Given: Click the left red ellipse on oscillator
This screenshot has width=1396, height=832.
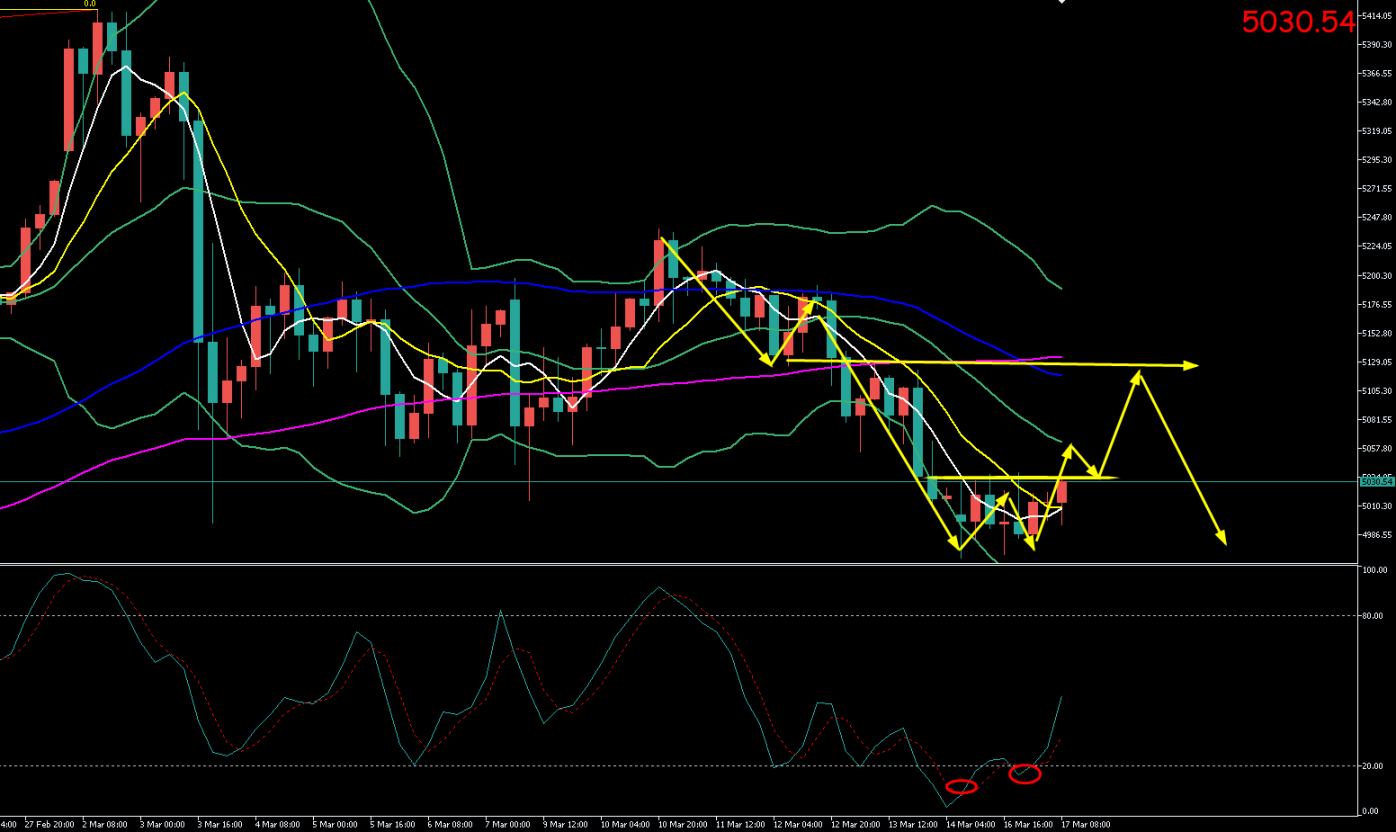Looking at the screenshot, I should pyautogui.click(x=961, y=787).
